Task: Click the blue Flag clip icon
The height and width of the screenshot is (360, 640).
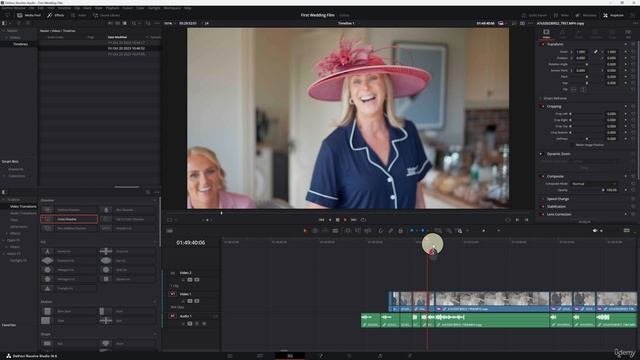Action: coord(411,231)
